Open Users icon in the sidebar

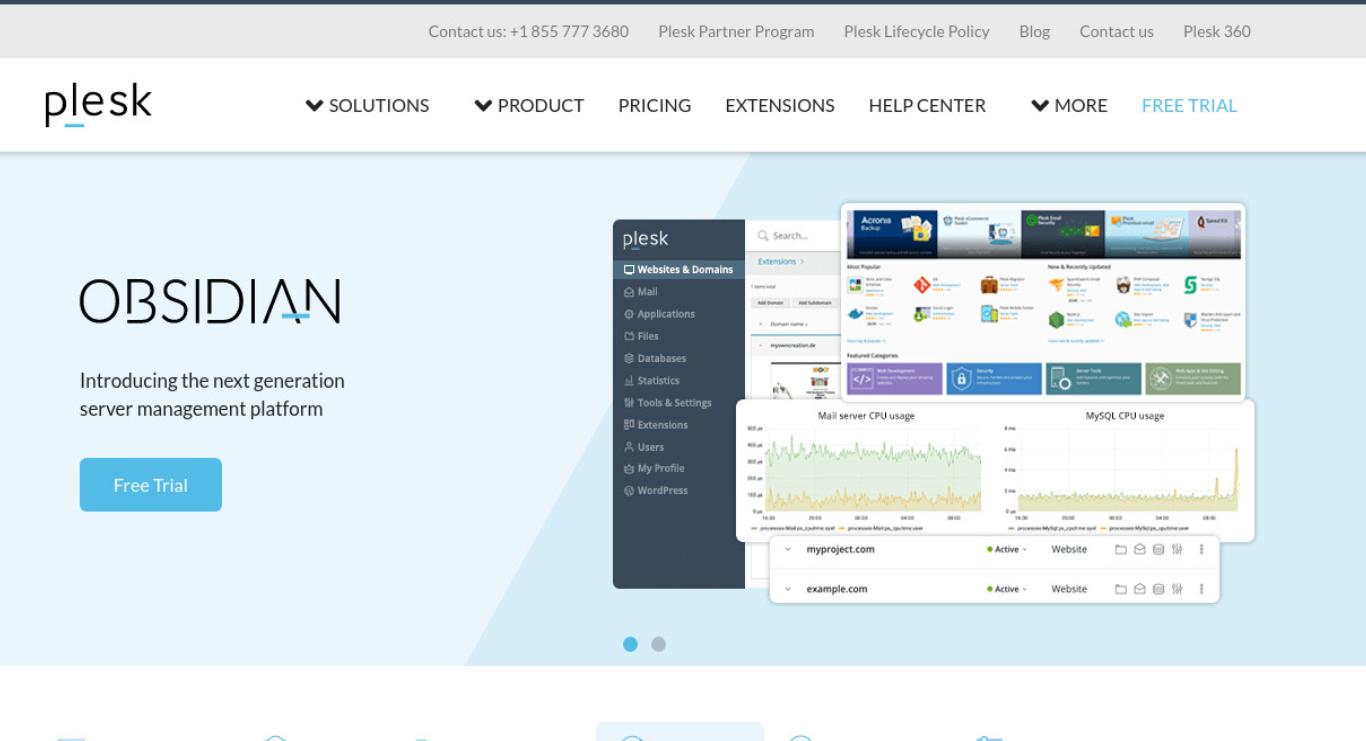(629, 447)
